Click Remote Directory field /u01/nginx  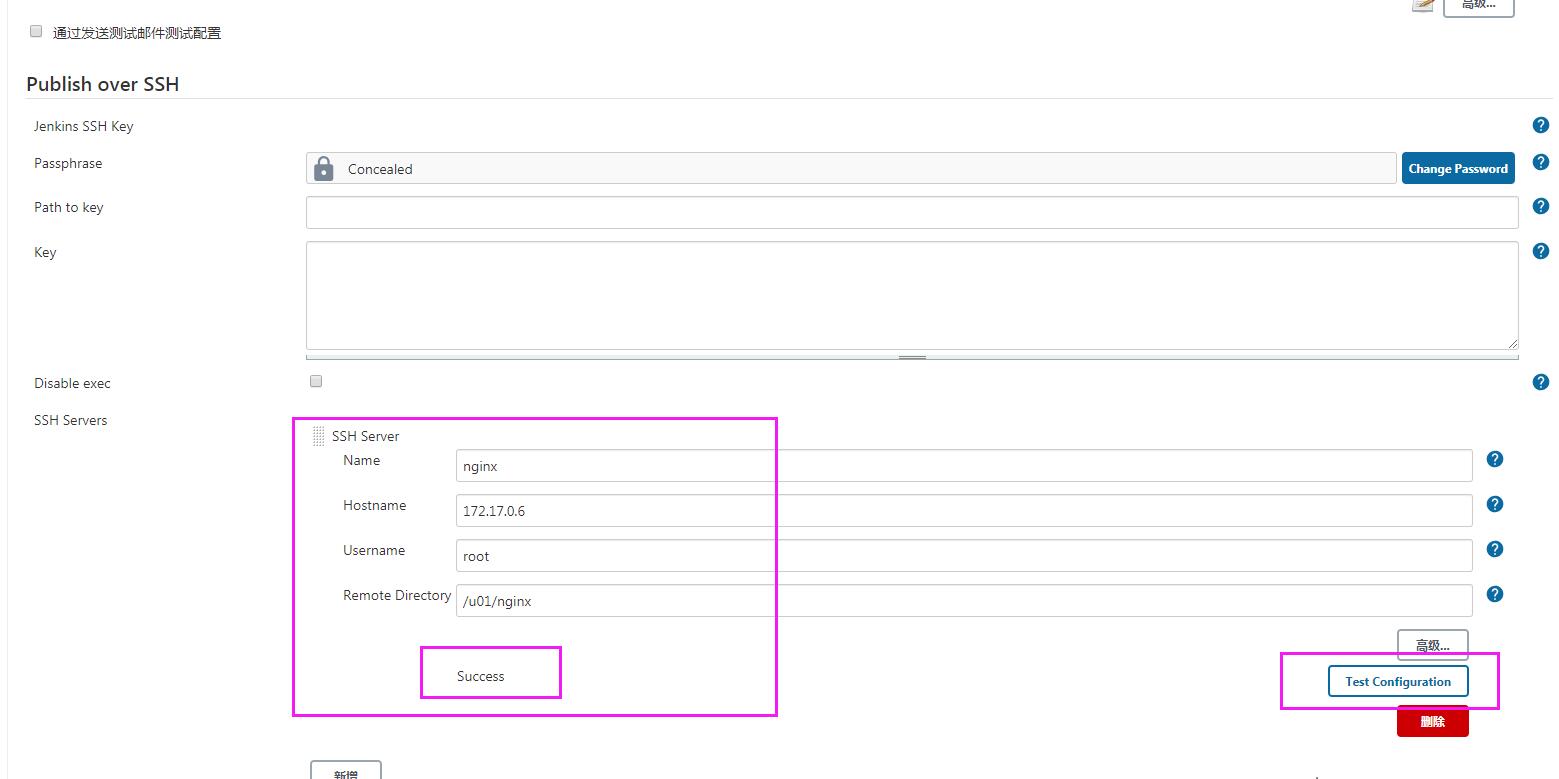tap(964, 600)
